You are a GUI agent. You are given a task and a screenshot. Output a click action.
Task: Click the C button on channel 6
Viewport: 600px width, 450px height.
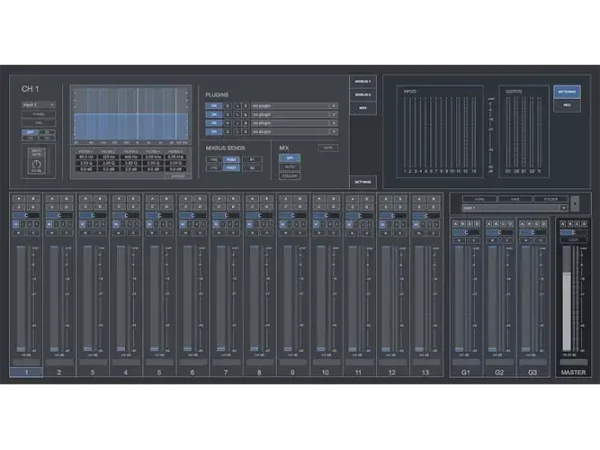185,207
